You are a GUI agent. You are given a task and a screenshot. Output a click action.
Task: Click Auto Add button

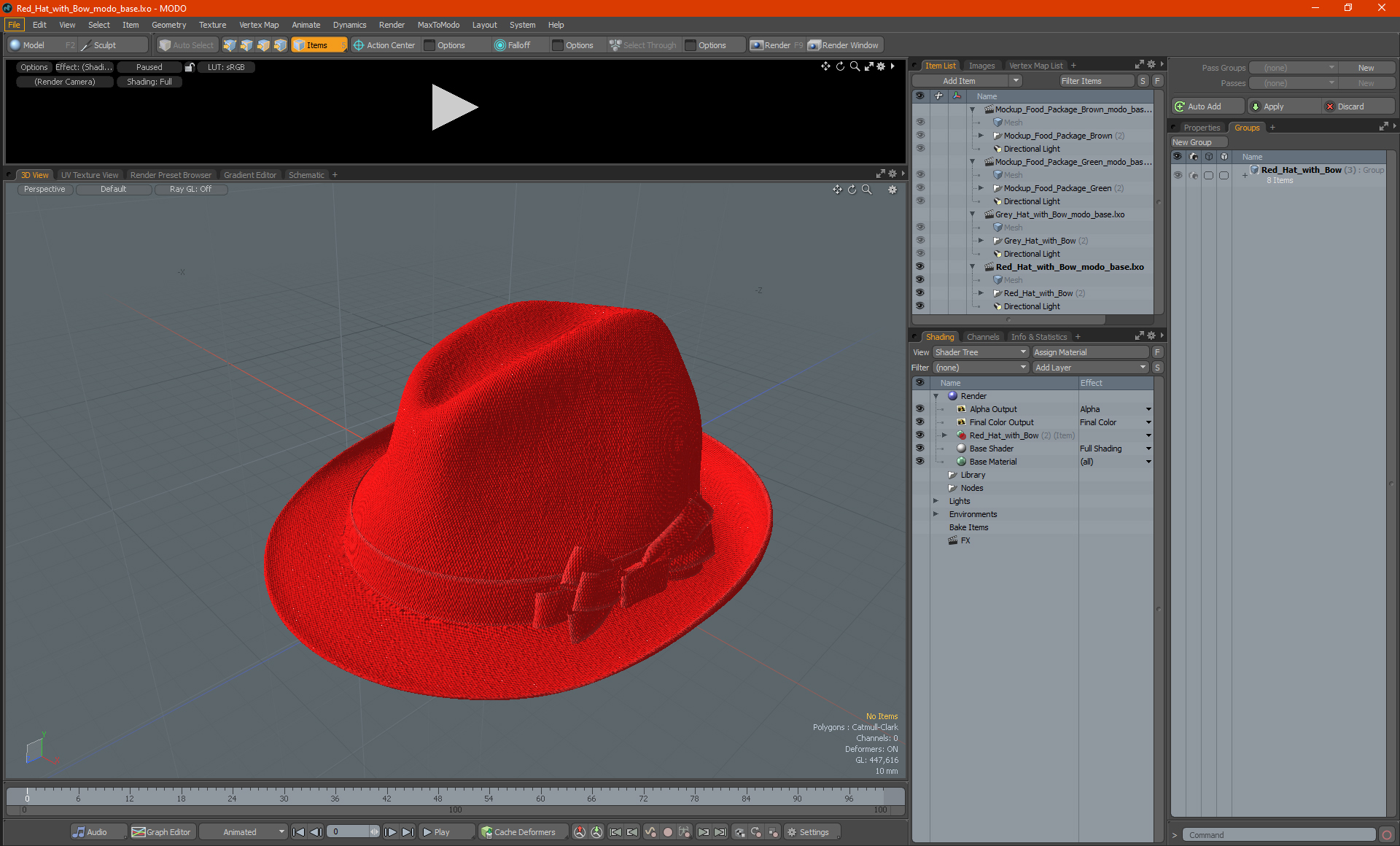tap(1207, 106)
